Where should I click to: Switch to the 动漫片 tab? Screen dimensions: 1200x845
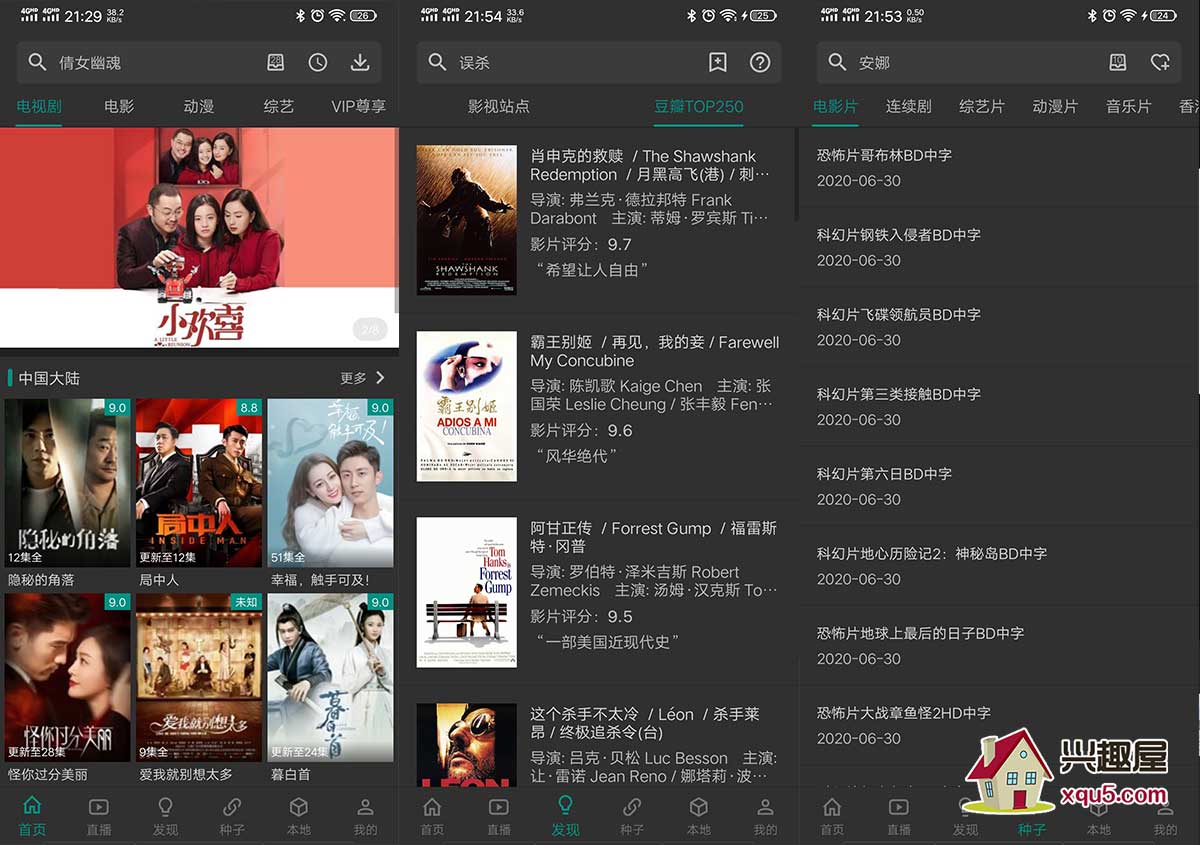[x=1055, y=106]
